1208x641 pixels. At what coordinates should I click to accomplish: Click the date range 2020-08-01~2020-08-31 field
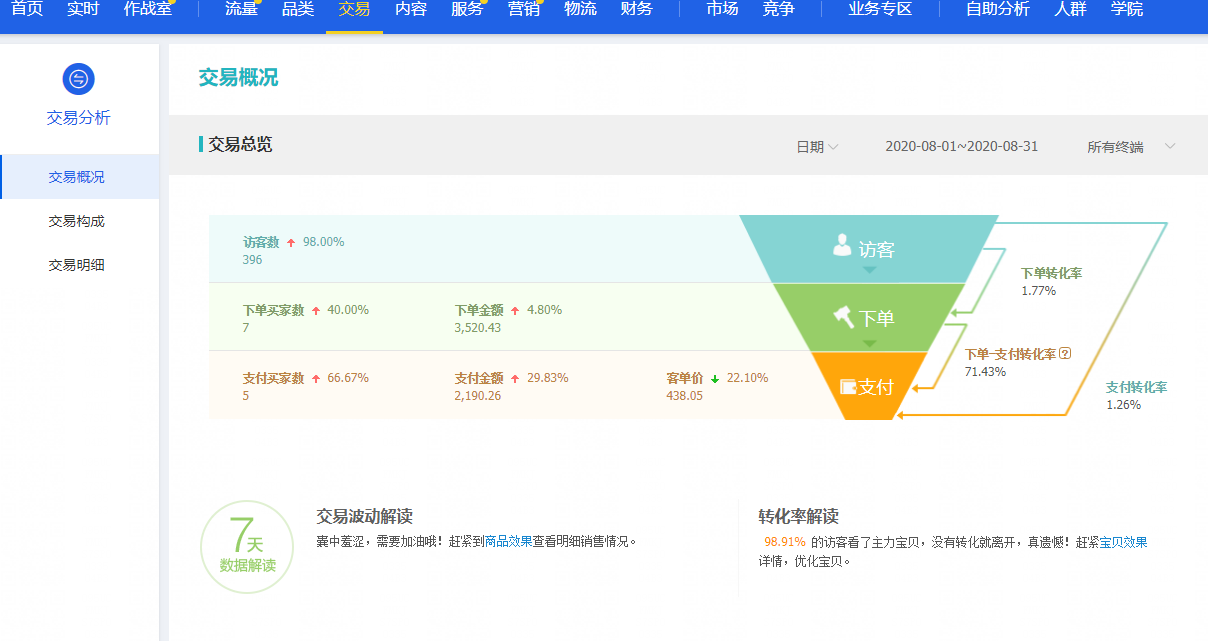click(x=961, y=147)
